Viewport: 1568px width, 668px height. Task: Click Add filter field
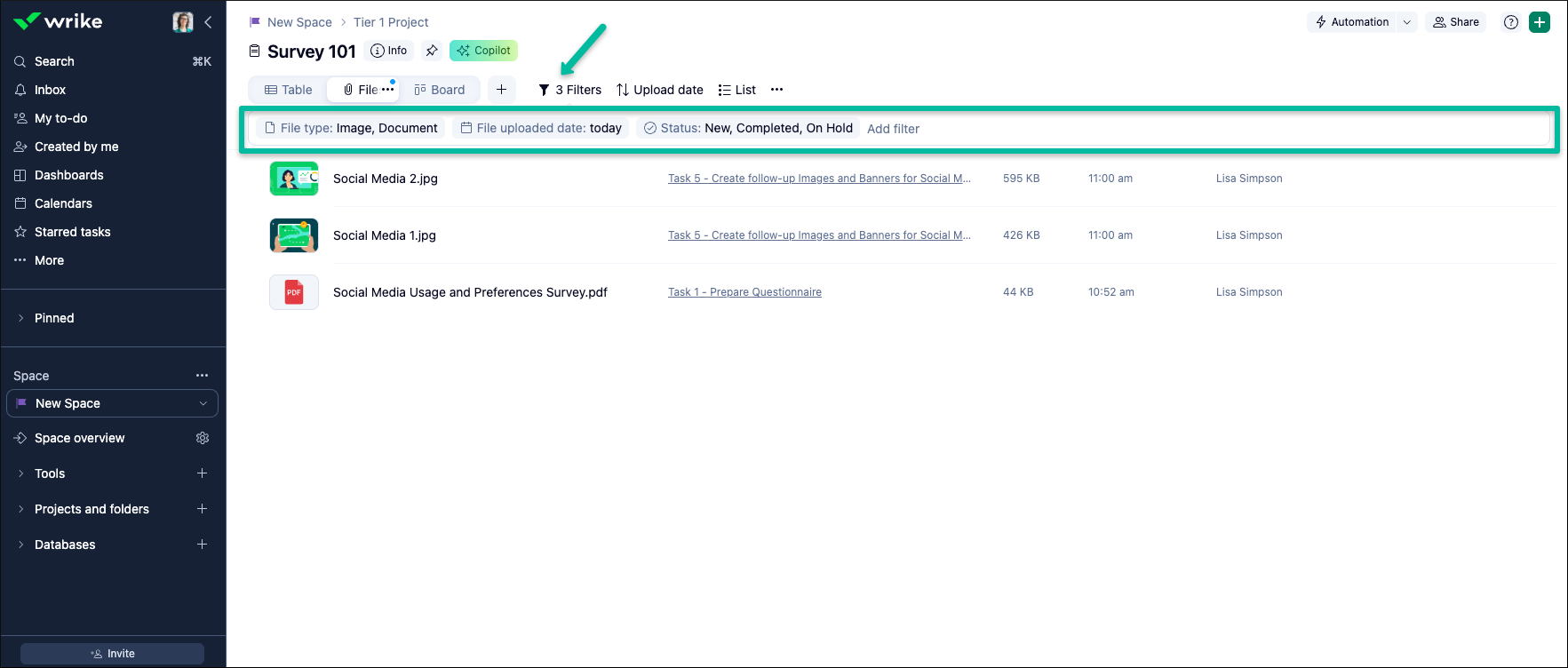click(893, 129)
